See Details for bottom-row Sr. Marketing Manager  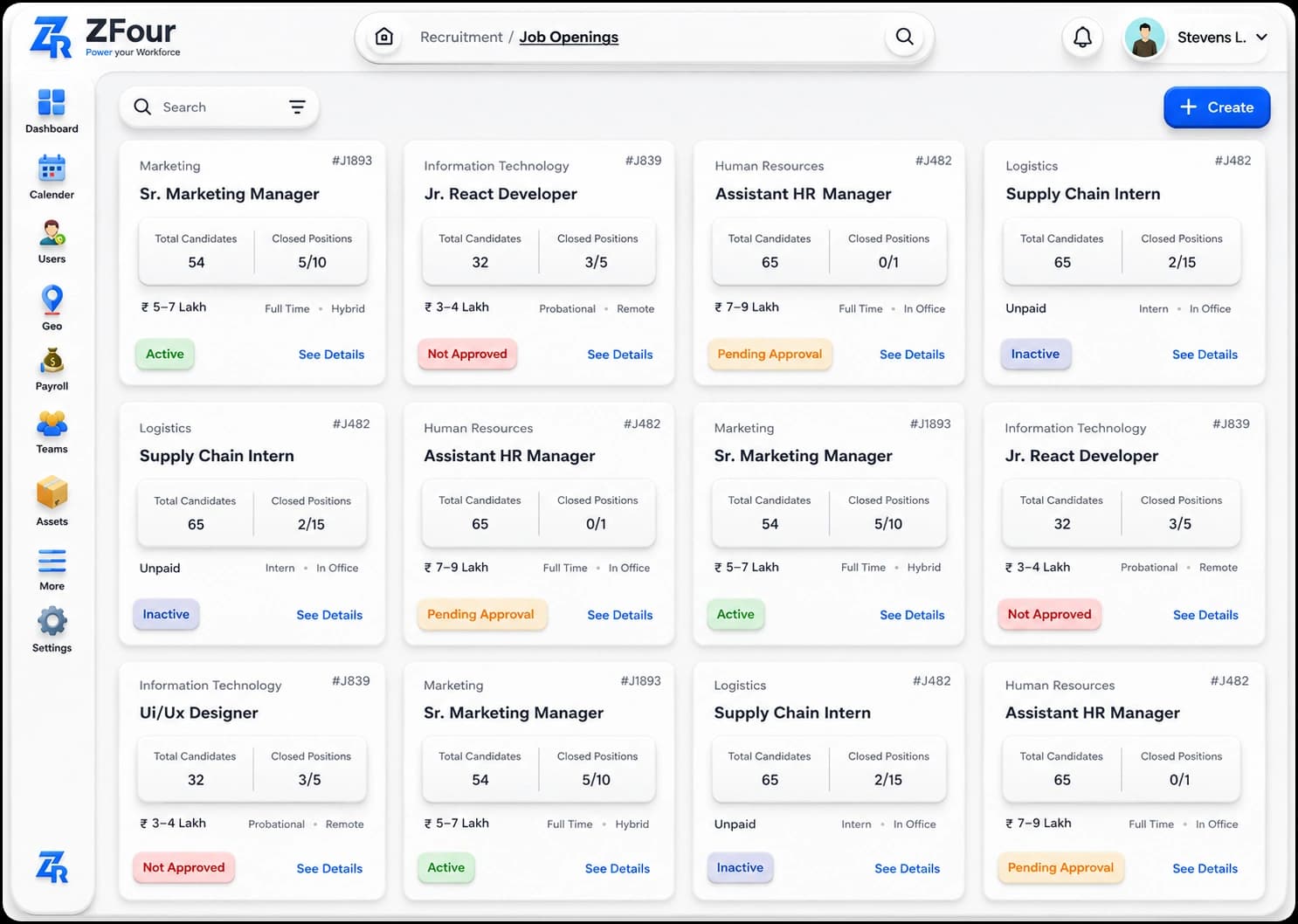(x=618, y=868)
